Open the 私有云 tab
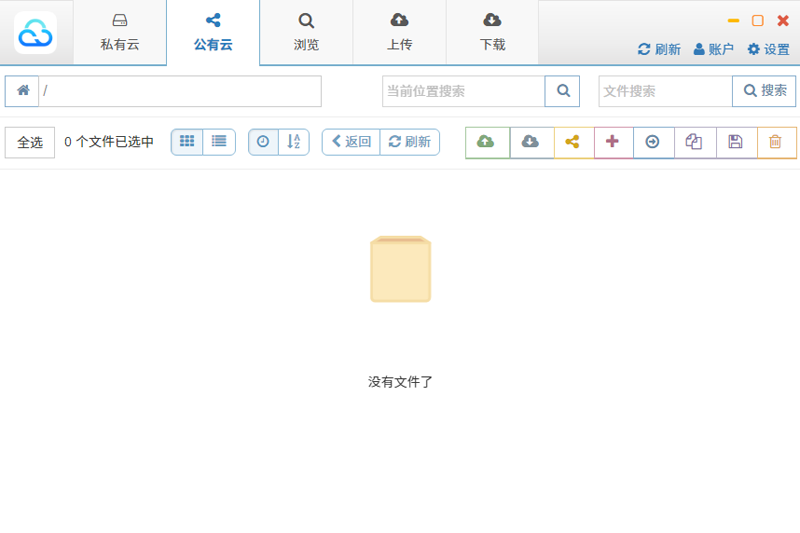The width and height of the screenshot is (800, 533). click(x=120, y=33)
